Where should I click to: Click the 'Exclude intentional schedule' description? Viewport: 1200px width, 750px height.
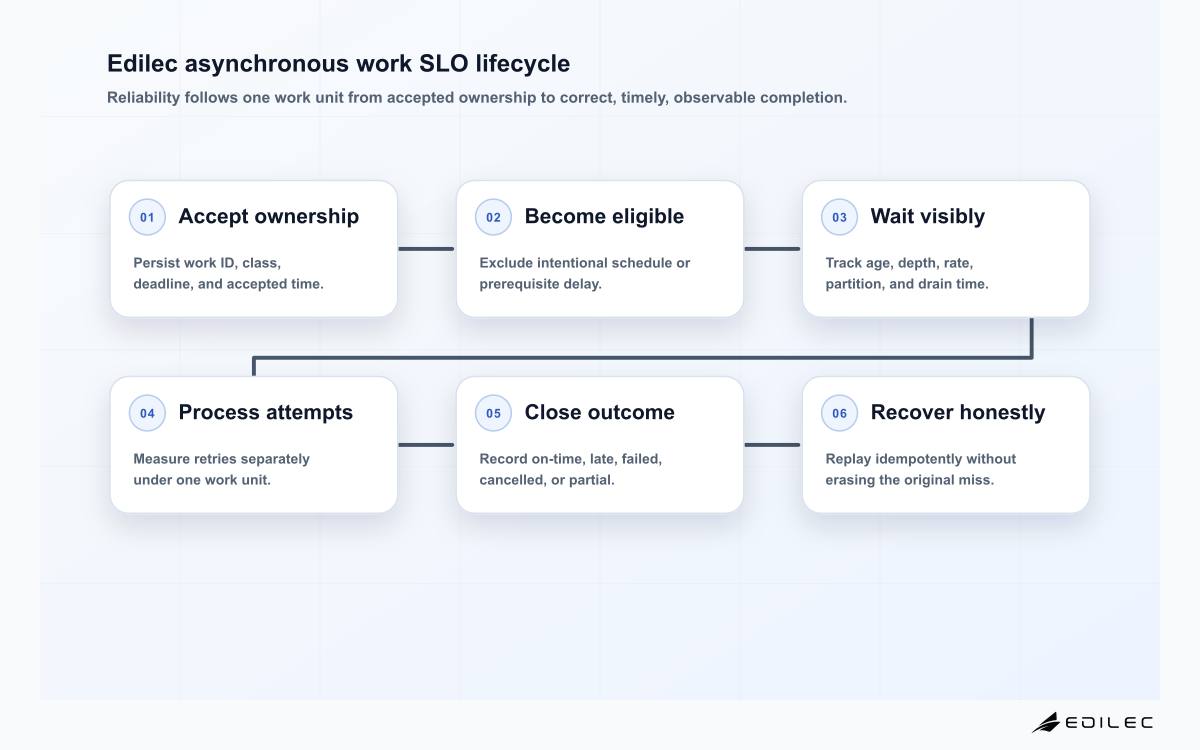click(x=584, y=273)
